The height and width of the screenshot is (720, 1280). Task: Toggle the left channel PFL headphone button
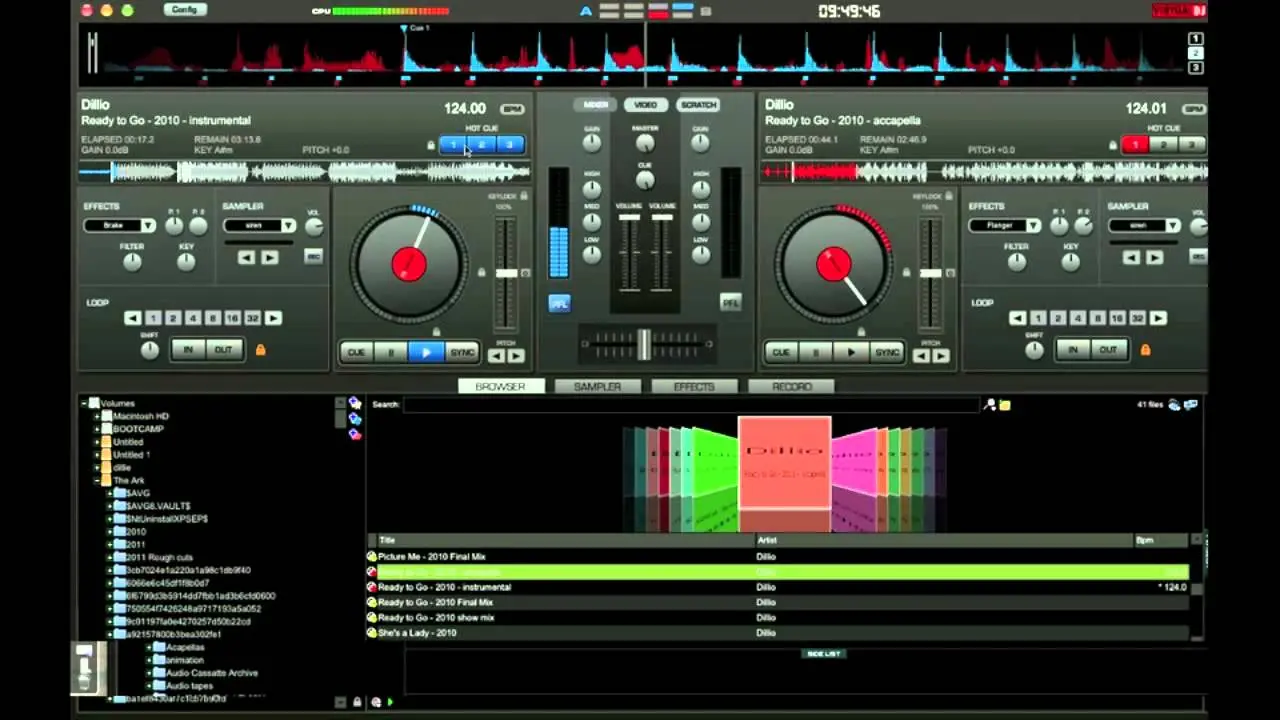point(559,303)
